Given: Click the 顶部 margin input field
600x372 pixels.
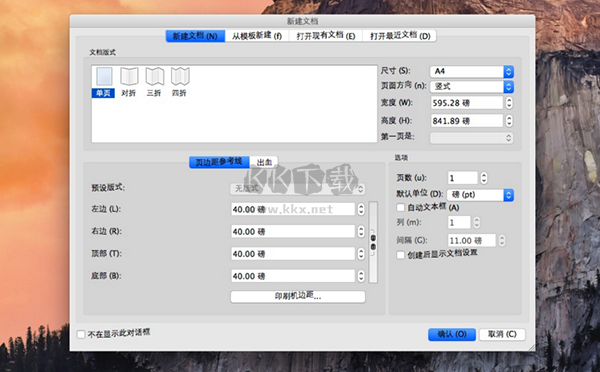Looking at the screenshot, I should coord(293,253).
